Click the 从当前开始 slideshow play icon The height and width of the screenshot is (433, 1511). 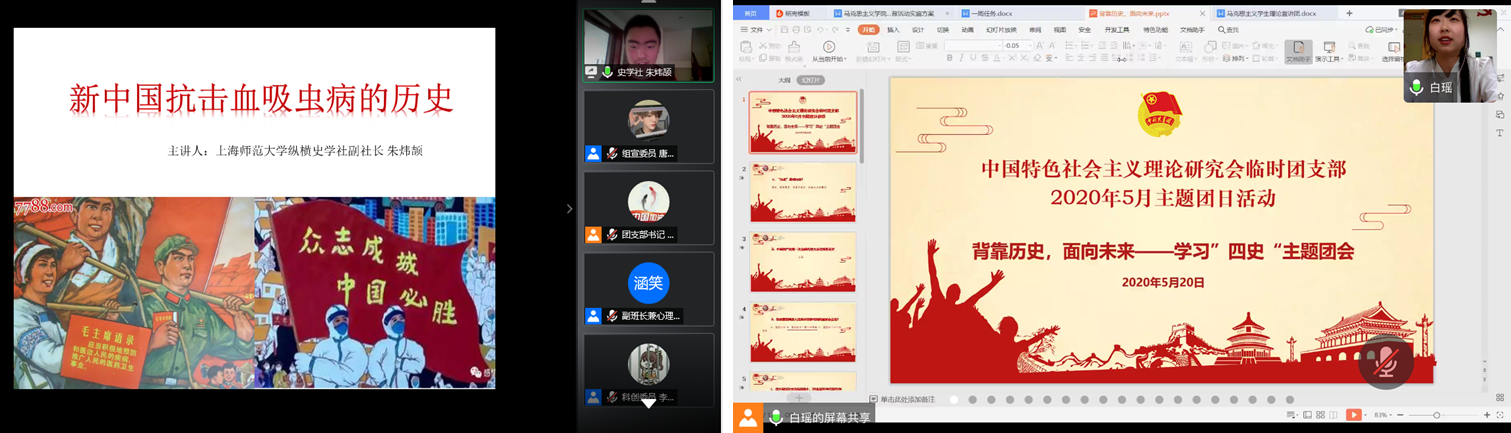(x=829, y=47)
